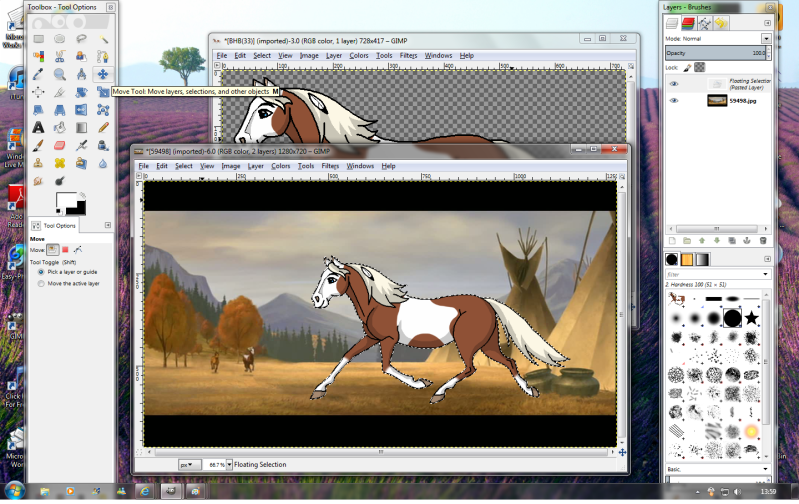
Task: Select the Blend gradient tool
Action: pos(81,127)
